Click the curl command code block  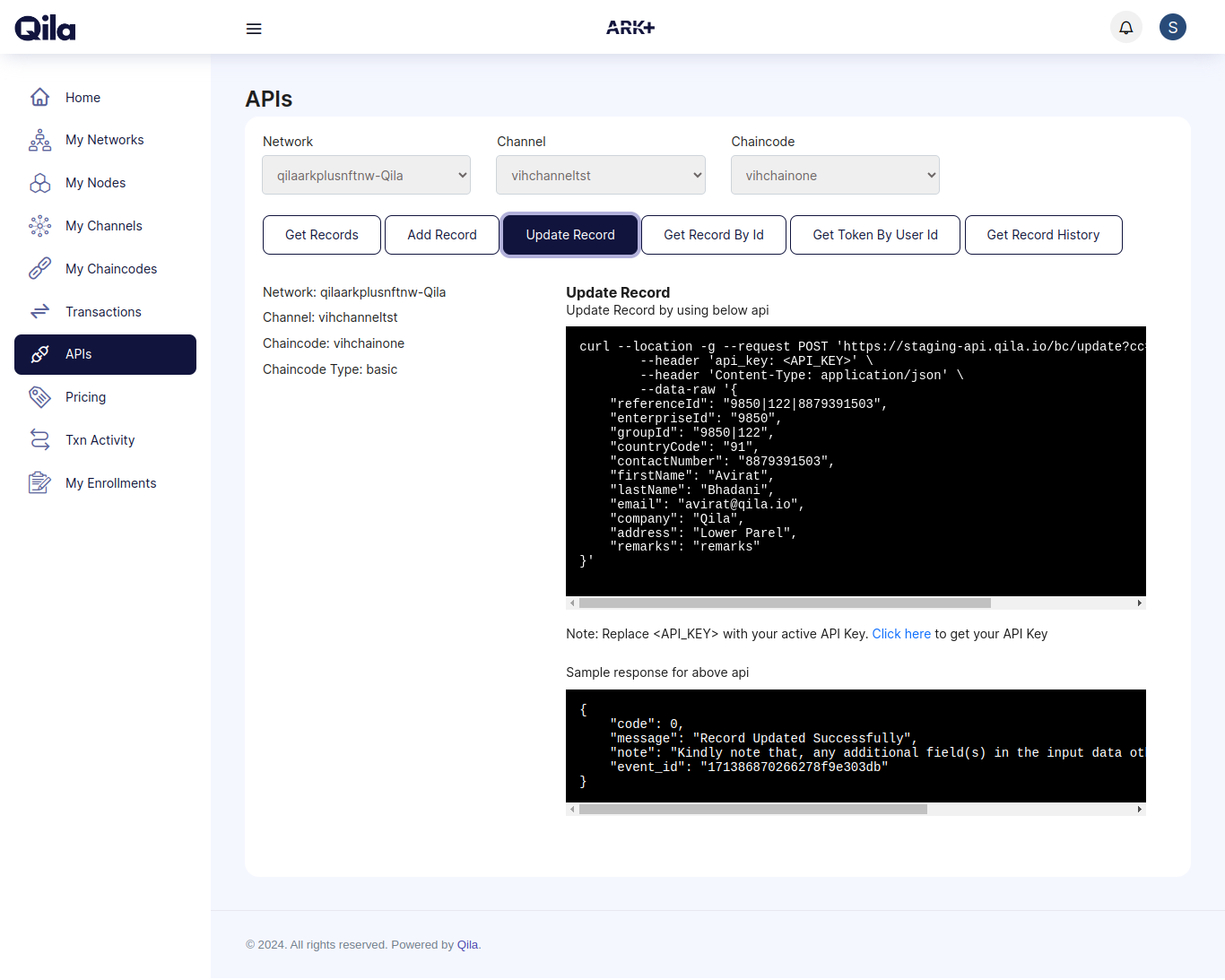coord(856,462)
